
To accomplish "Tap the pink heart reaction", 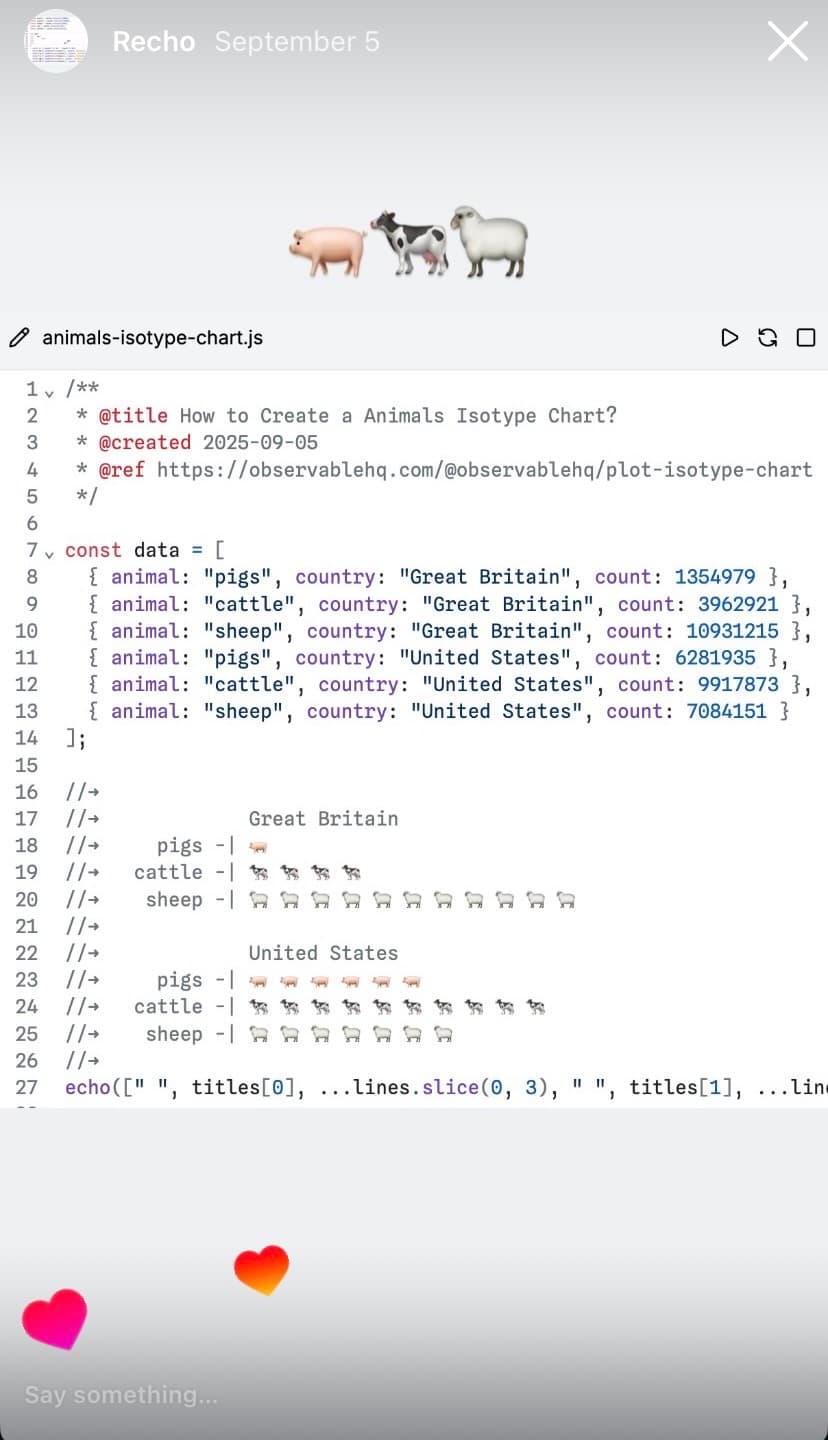I will coord(55,1318).
